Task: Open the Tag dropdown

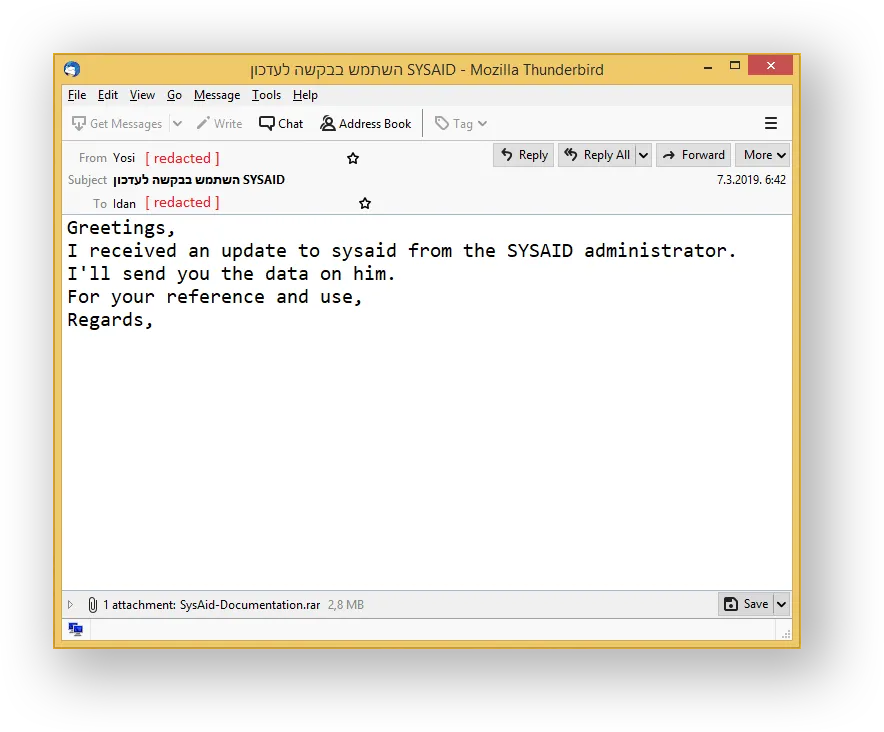Action: (x=461, y=124)
